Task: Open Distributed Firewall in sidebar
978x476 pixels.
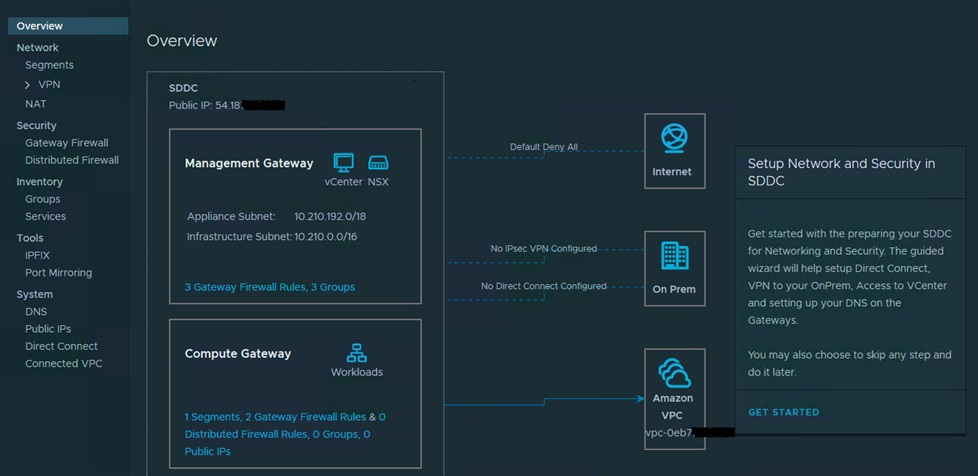Action: point(72,160)
